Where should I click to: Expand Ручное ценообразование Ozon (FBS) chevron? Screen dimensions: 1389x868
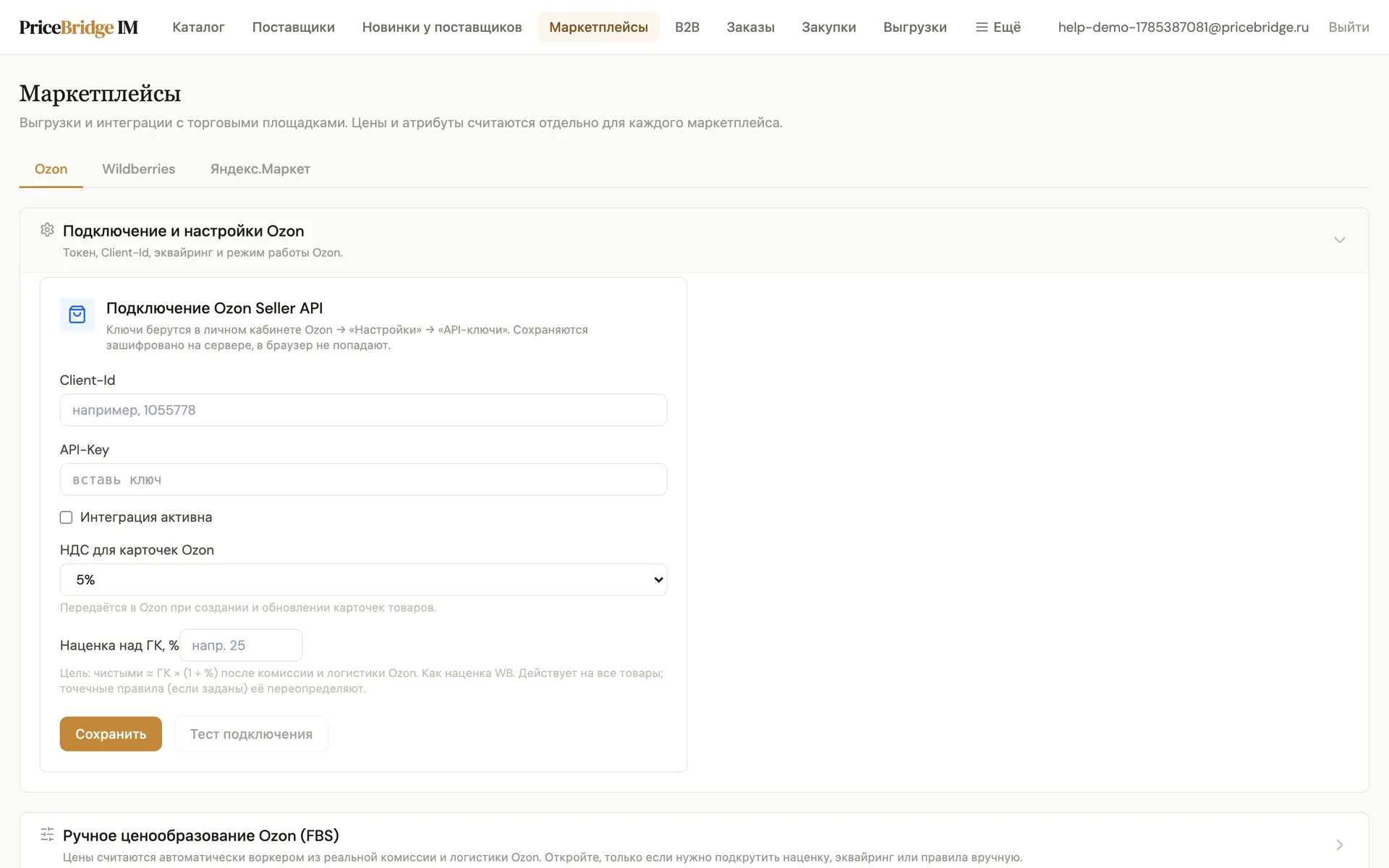click(1339, 845)
